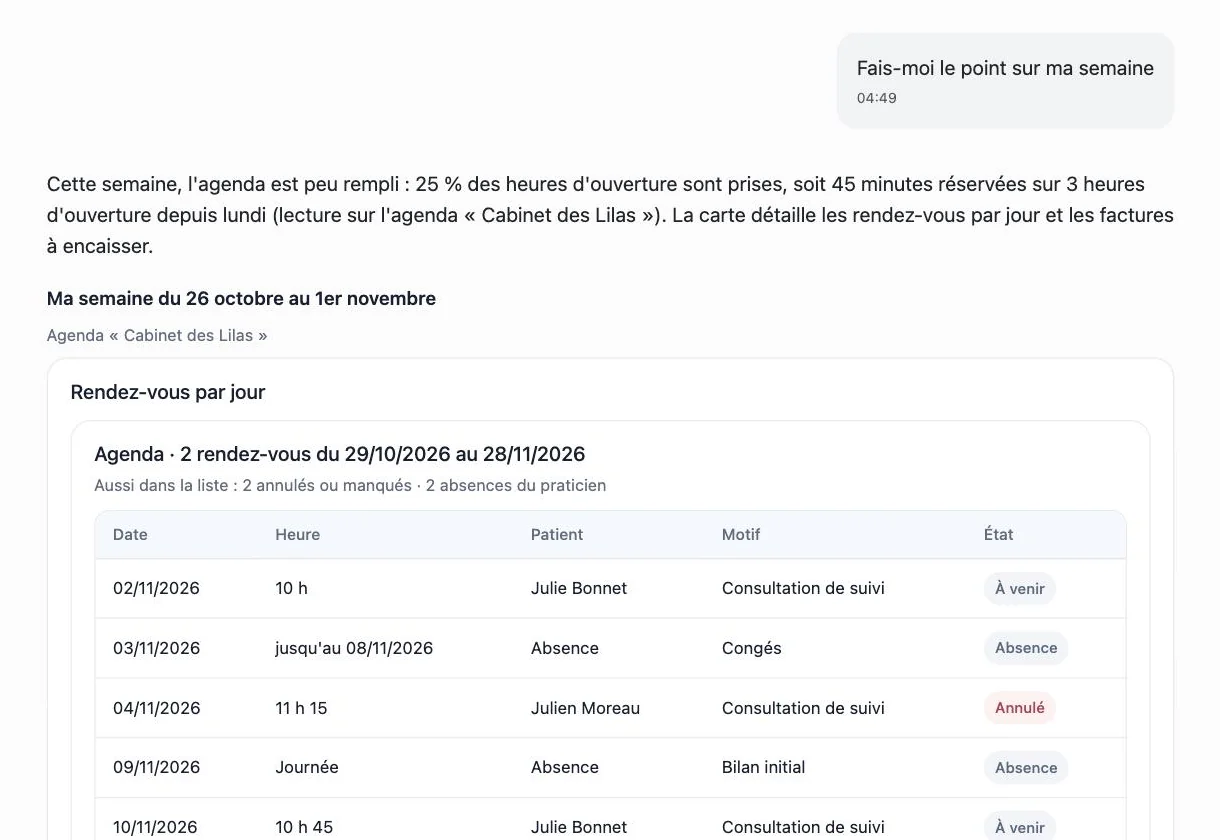Click the "Rendez-vous par jour" card title
The width and height of the screenshot is (1220, 840).
click(168, 392)
